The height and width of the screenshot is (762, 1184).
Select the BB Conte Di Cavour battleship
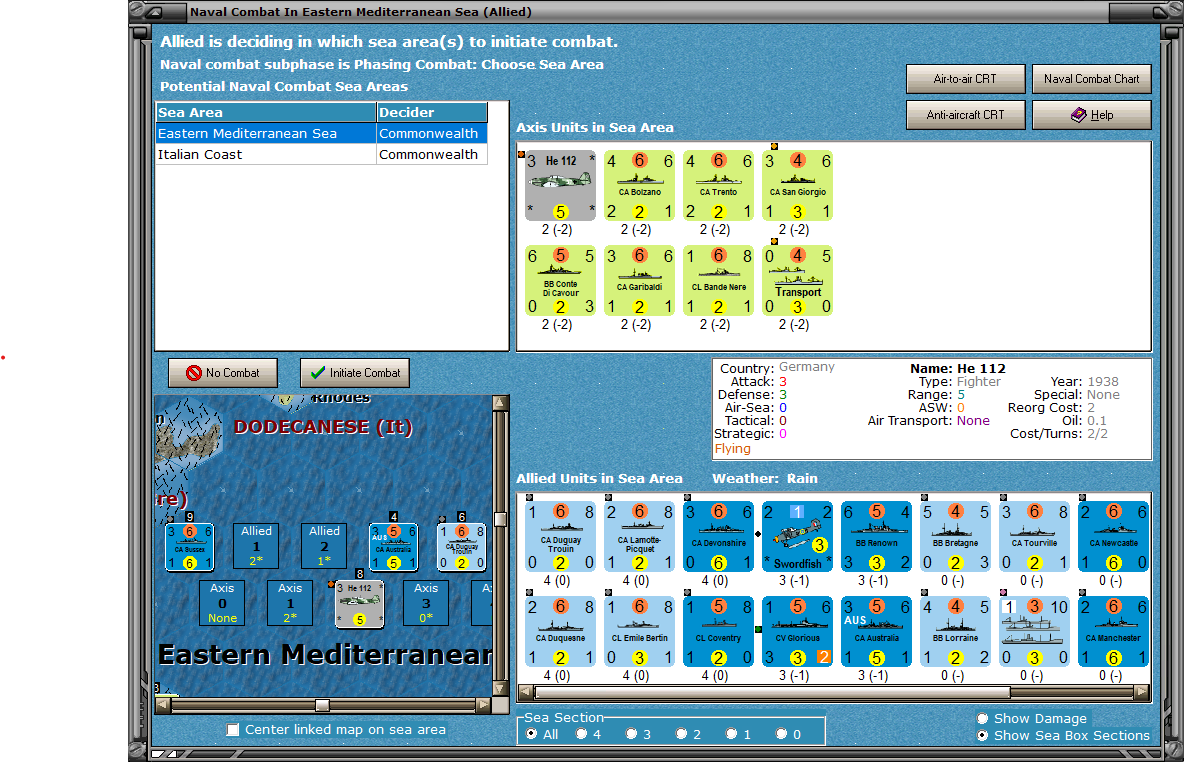click(560, 281)
